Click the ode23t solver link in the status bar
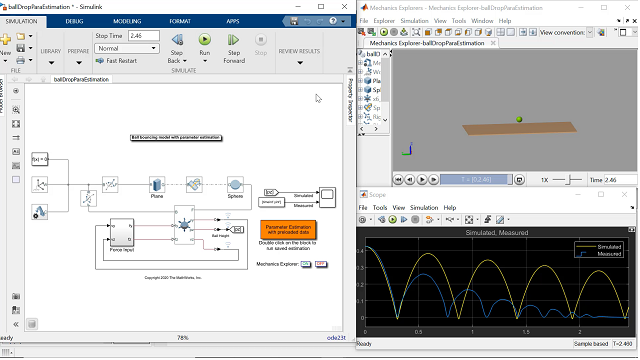 (336, 338)
